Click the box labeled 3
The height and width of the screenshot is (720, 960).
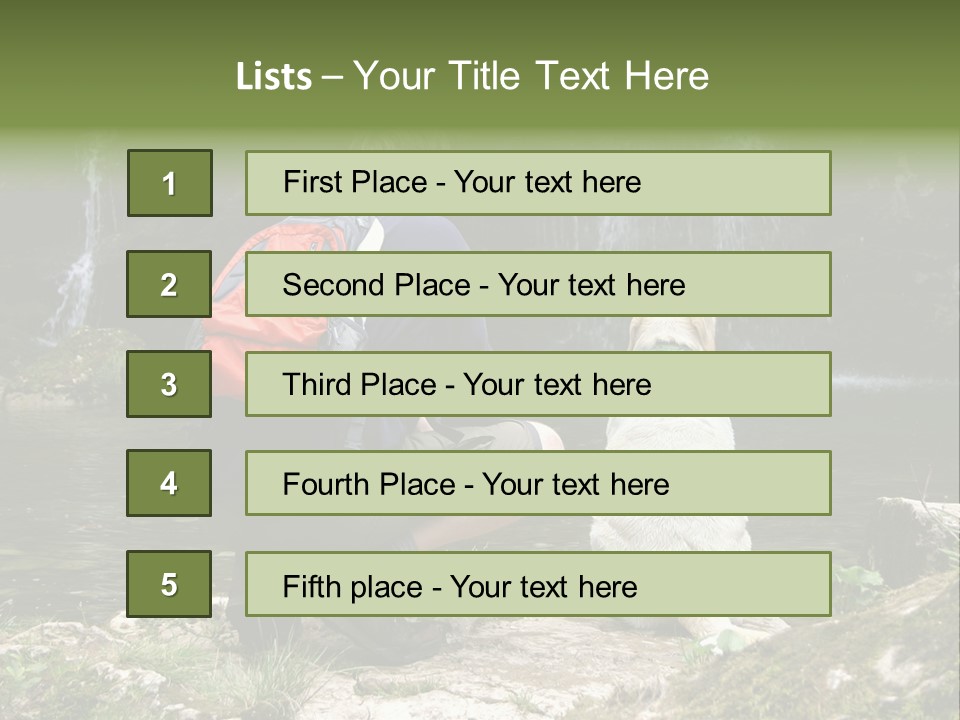click(x=169, y=384)
